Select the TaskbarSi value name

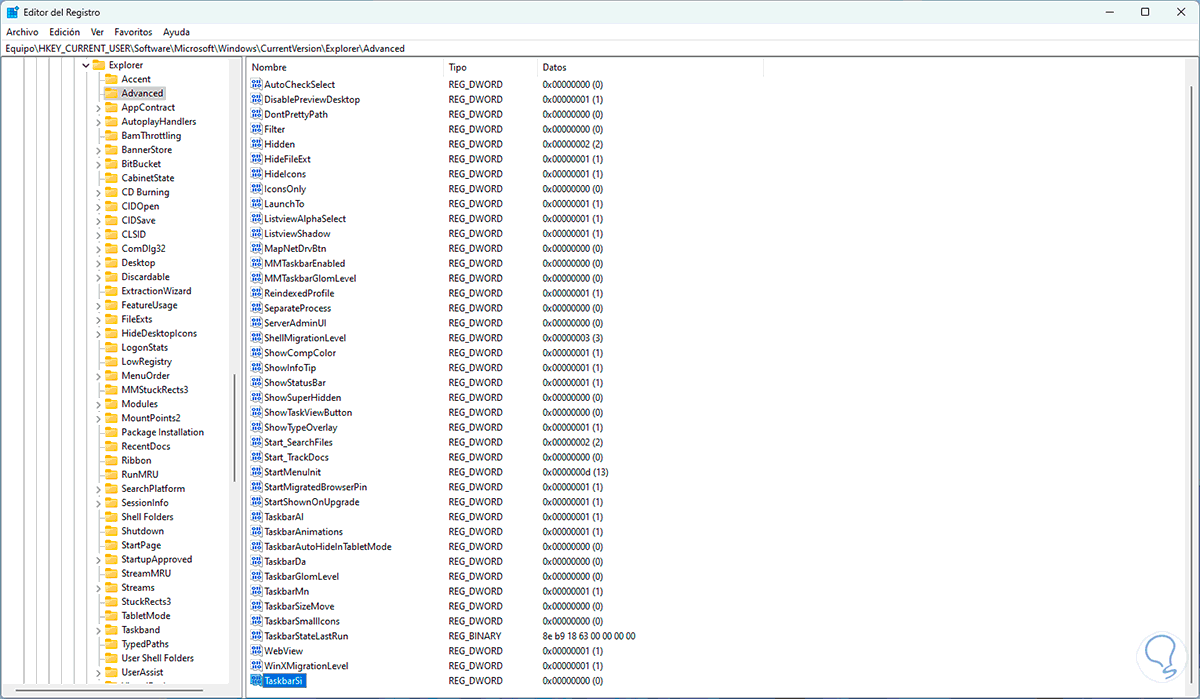point(284,681)
